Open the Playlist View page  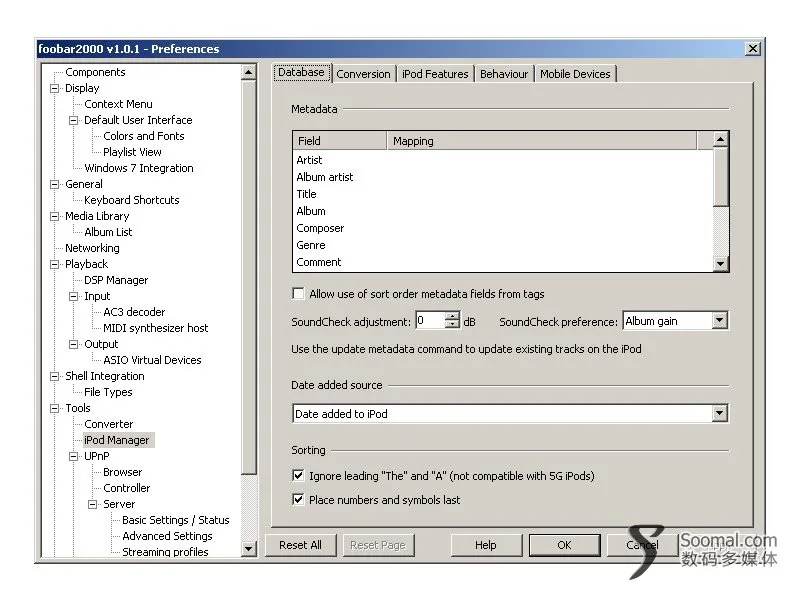(x=132, y=152)
